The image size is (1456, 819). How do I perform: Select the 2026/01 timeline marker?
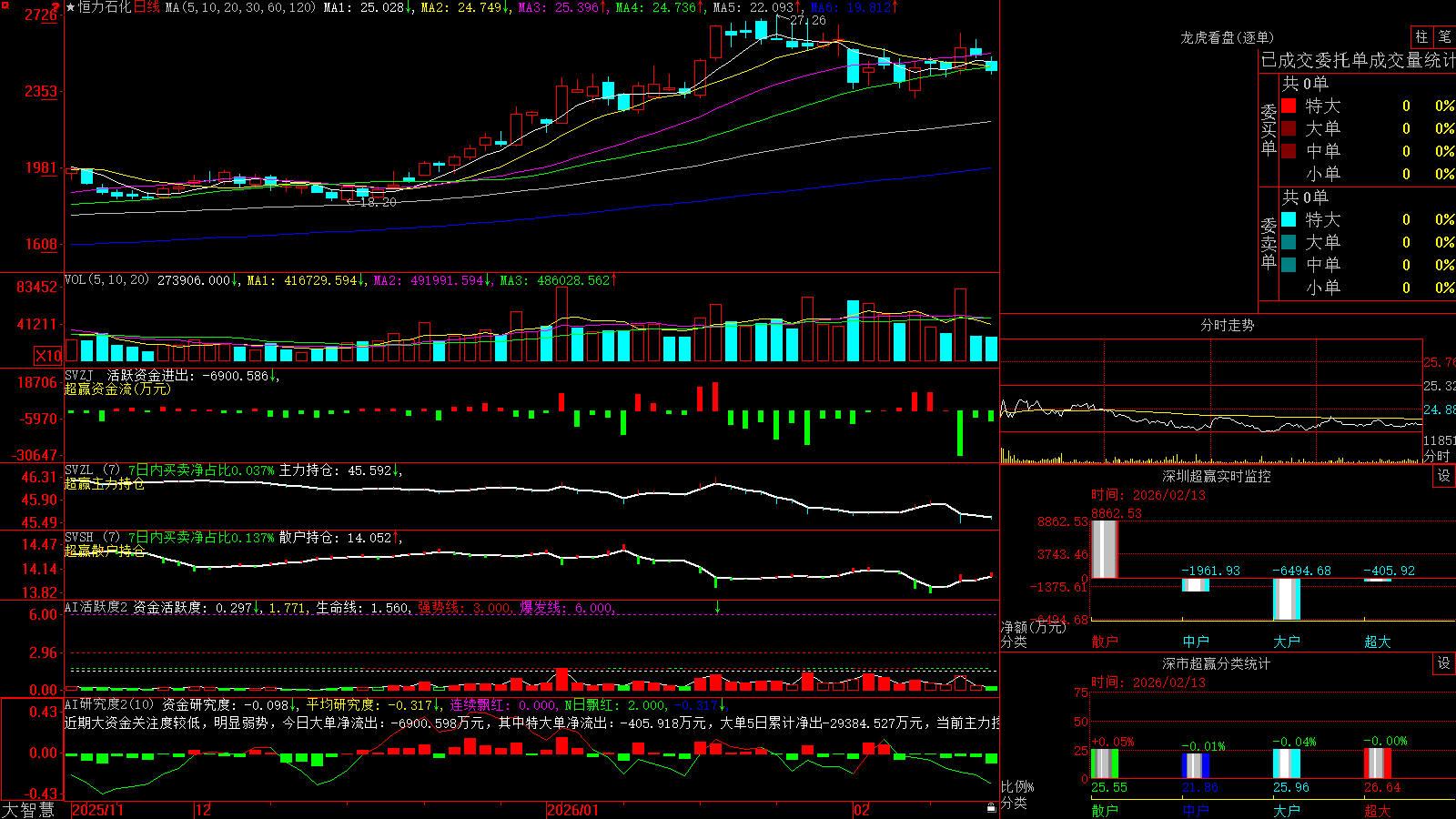click(x=572, y=810)
